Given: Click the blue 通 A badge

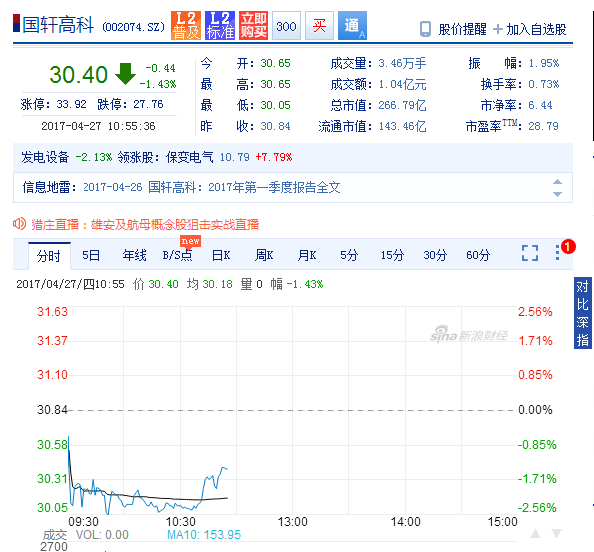Looking at the screenshot, I should click(352, 26).
